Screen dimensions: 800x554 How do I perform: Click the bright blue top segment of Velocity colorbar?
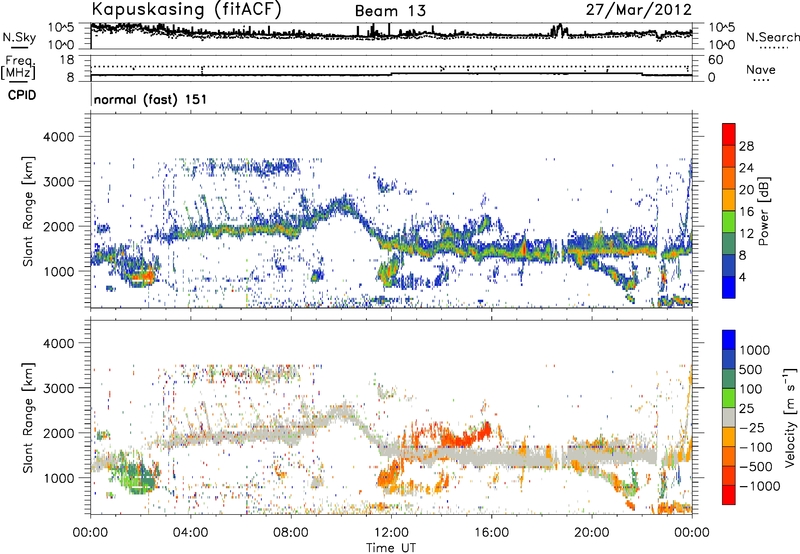(x=729, y=340)
